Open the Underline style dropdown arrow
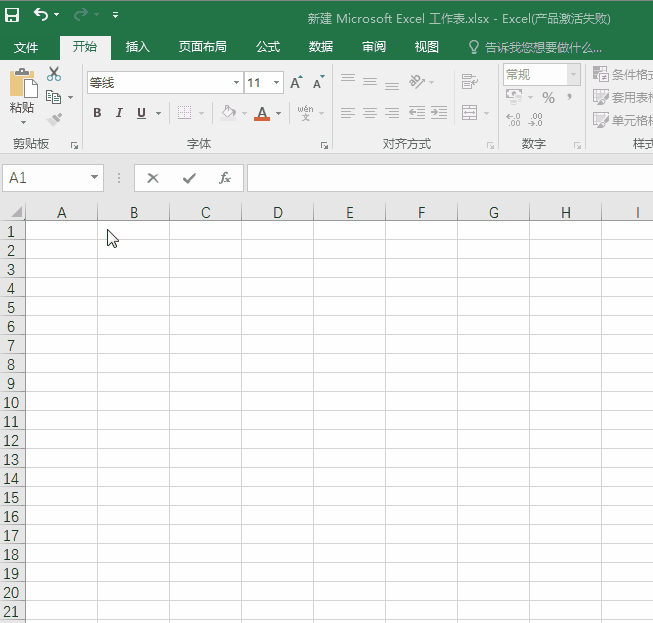Viewport: 653px width, 623px height. tap(158, 113)
